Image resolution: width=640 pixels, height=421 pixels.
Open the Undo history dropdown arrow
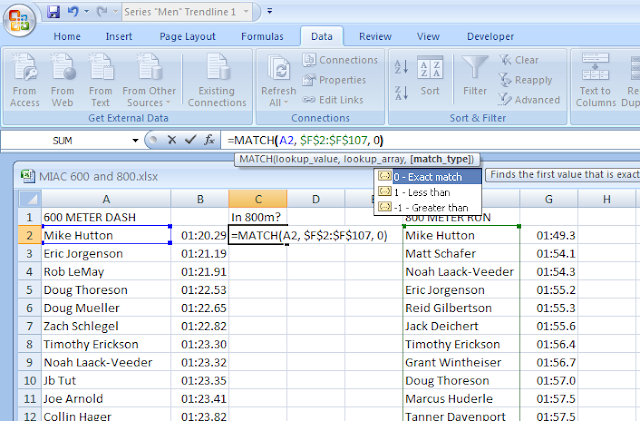tap(87, 11)
